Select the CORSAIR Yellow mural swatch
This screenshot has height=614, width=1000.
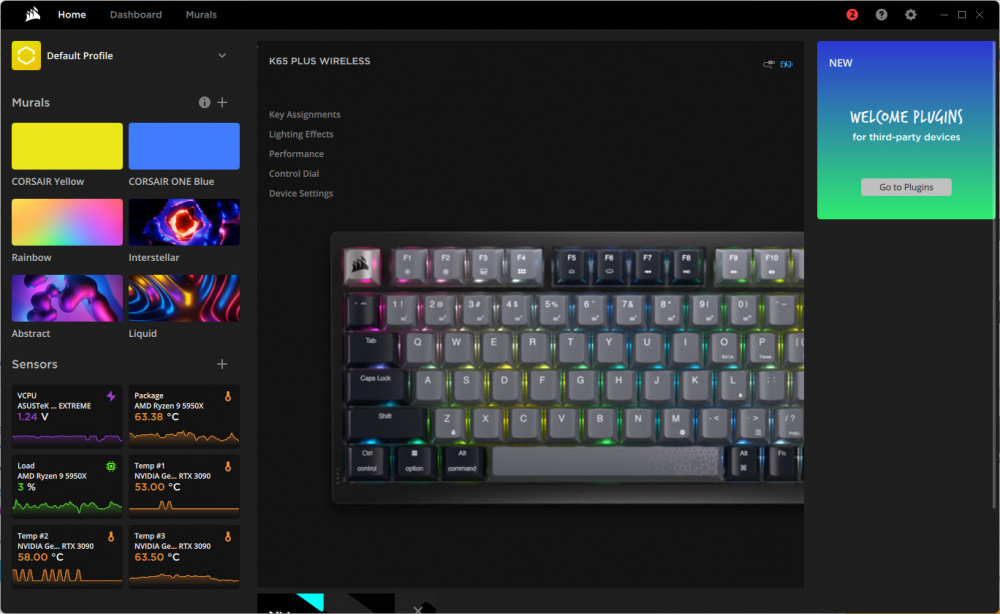[x=67, y=146]
